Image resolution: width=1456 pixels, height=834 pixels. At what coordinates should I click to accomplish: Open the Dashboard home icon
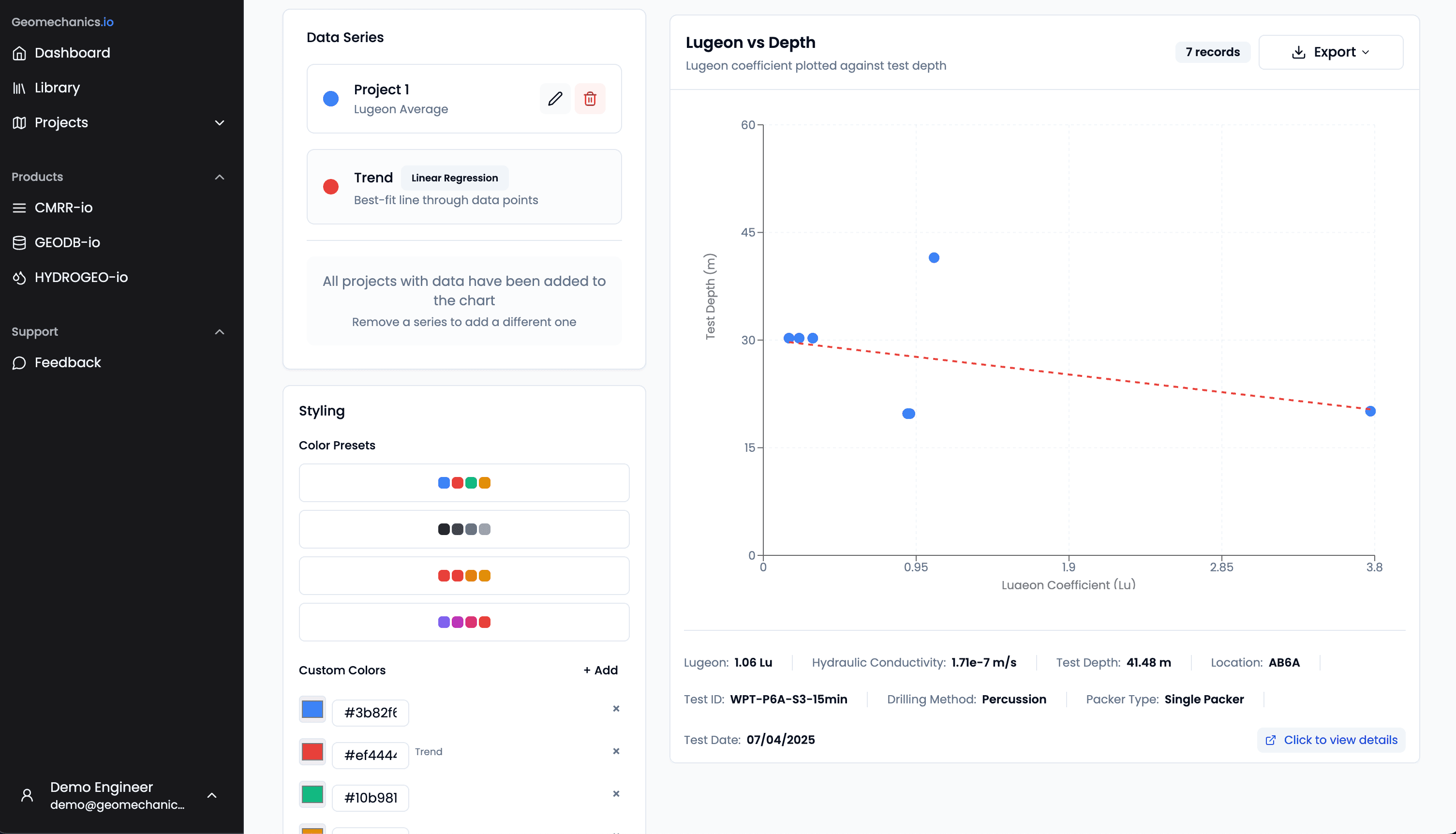(19, 53)
